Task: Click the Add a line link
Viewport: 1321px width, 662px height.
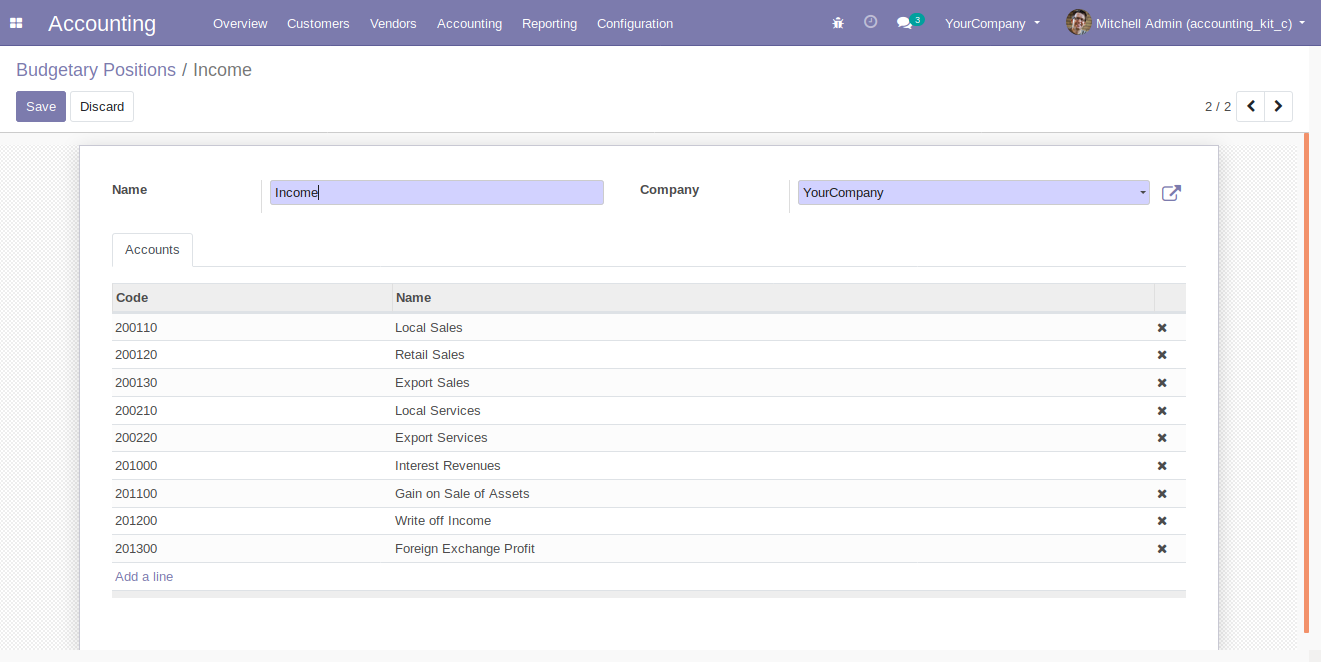Action: coord(144,577)
